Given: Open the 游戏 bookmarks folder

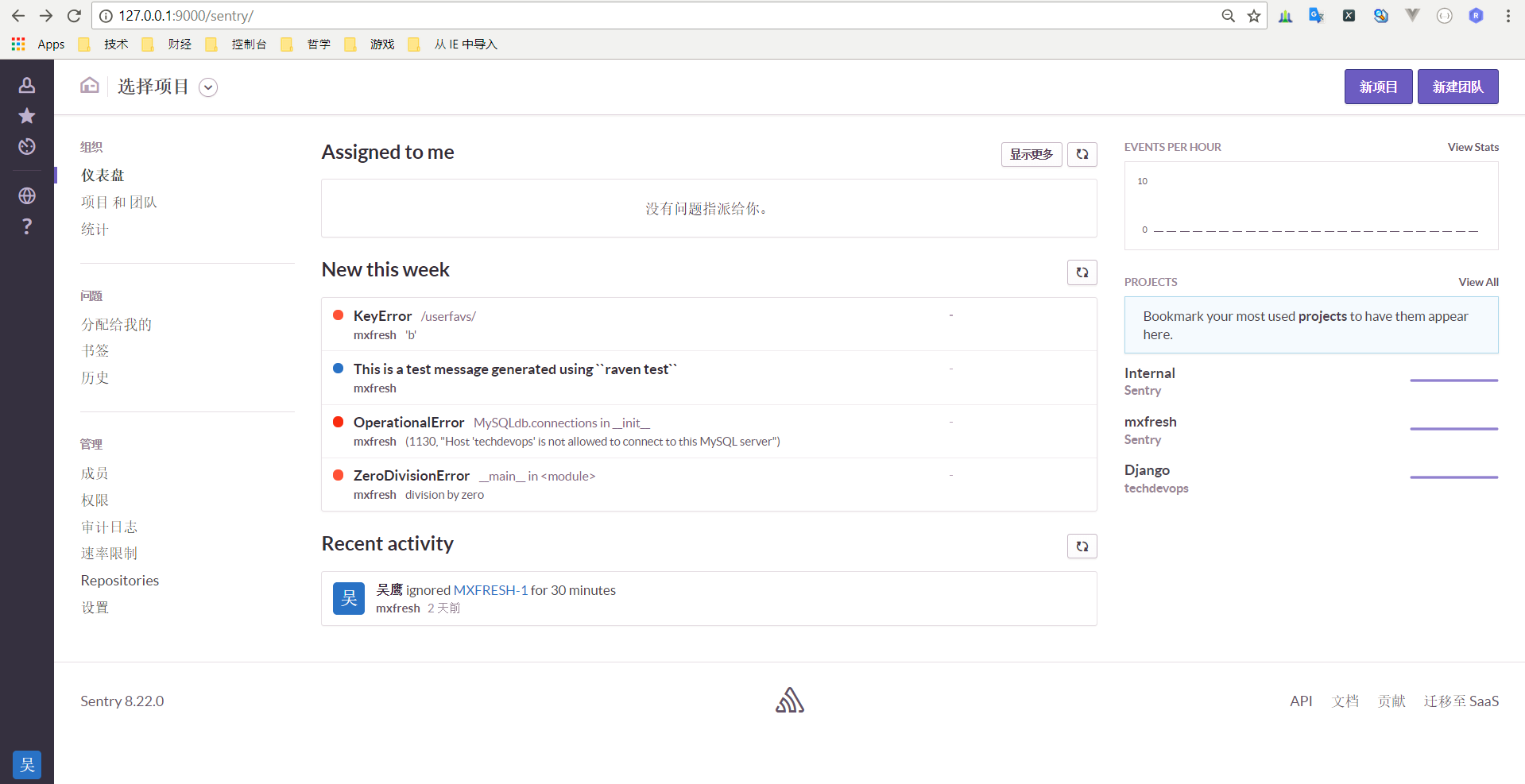Looking at the screenshot, I should [370, 44].
